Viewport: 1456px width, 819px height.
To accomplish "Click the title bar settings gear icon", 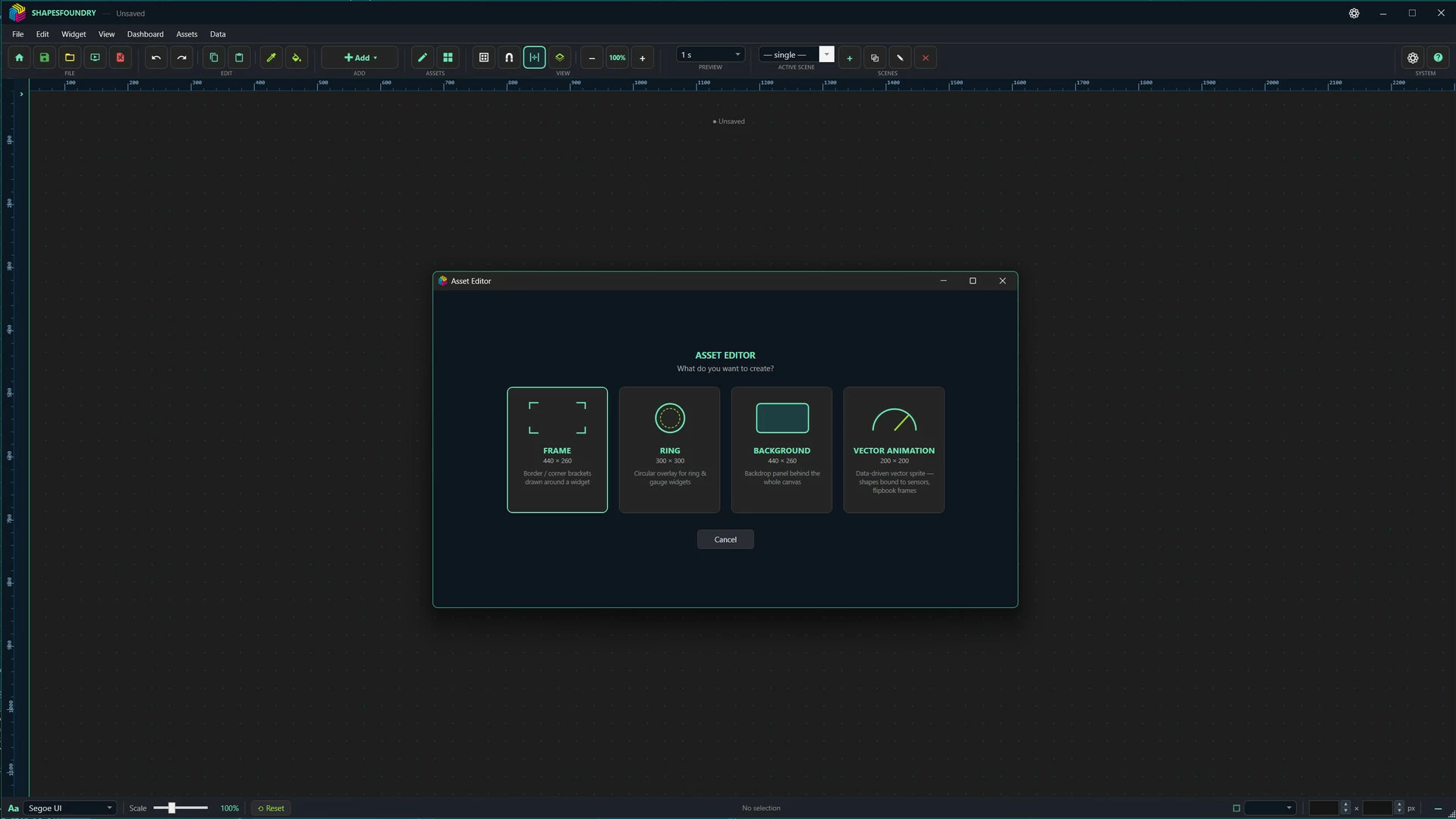I will tap(1354, 13).
